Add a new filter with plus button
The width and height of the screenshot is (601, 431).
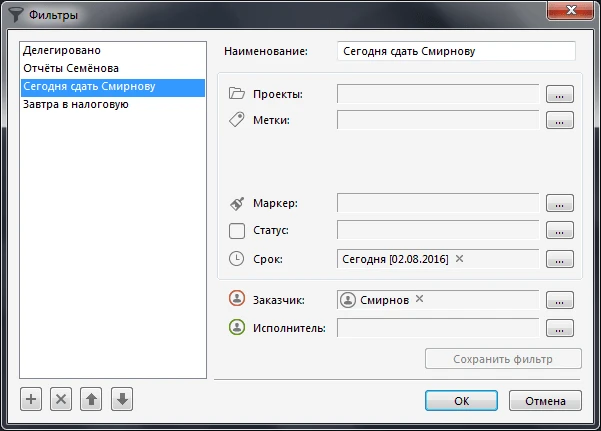pos(31,399)
